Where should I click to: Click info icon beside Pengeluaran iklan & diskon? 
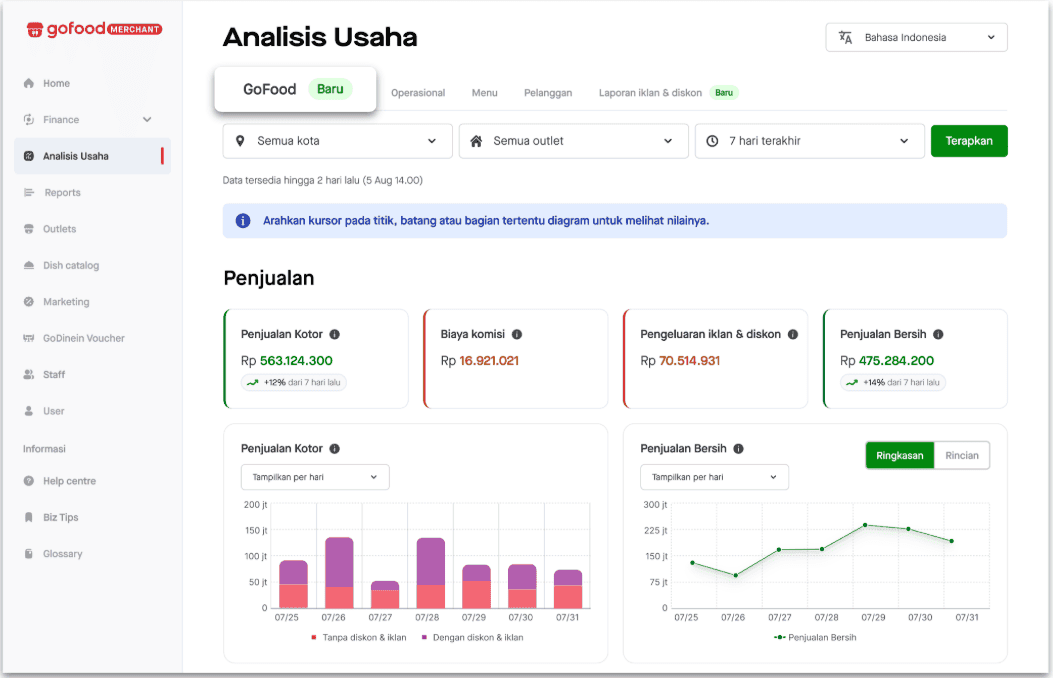coord(792,334)
